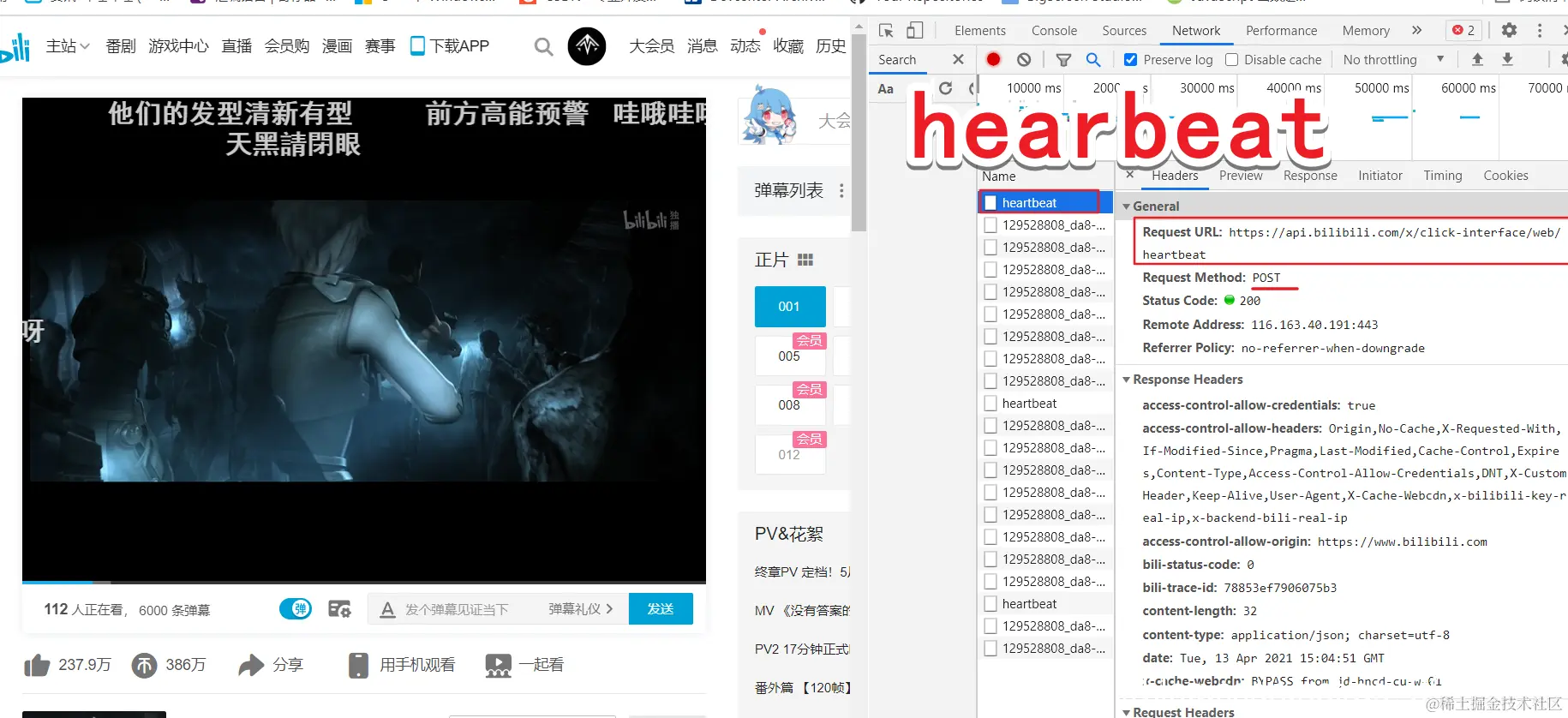This screenshot has width=1568, height=718.
Task: Toggle the Aa match case button
Action: (886, 89)
